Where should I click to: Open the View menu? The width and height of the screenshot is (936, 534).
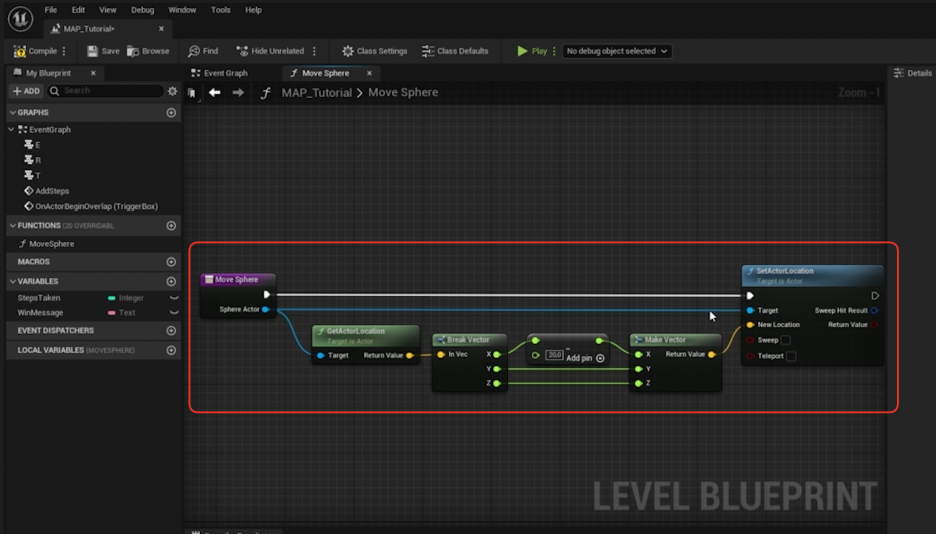107,10
